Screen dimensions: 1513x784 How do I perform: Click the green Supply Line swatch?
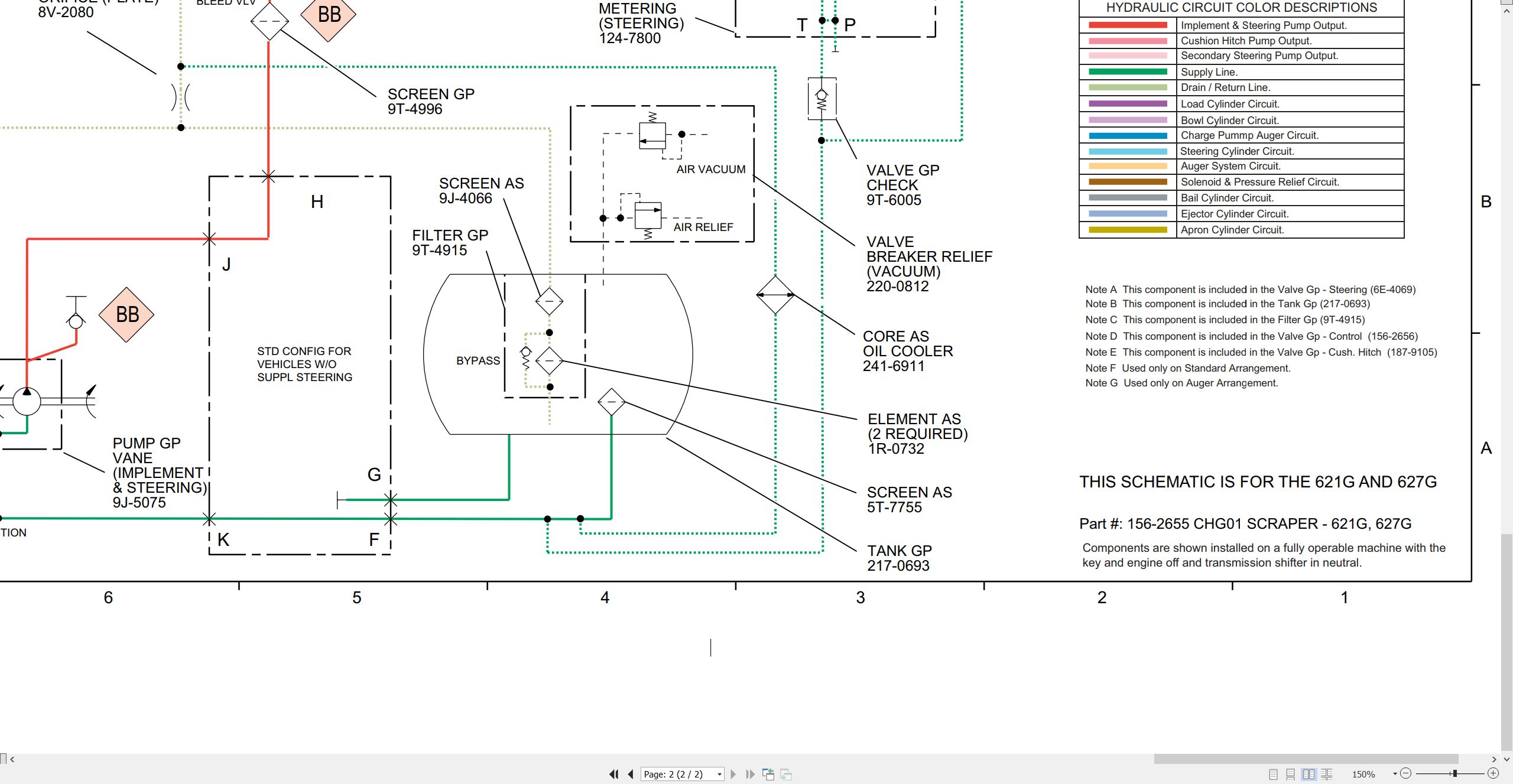[1128, 71]
